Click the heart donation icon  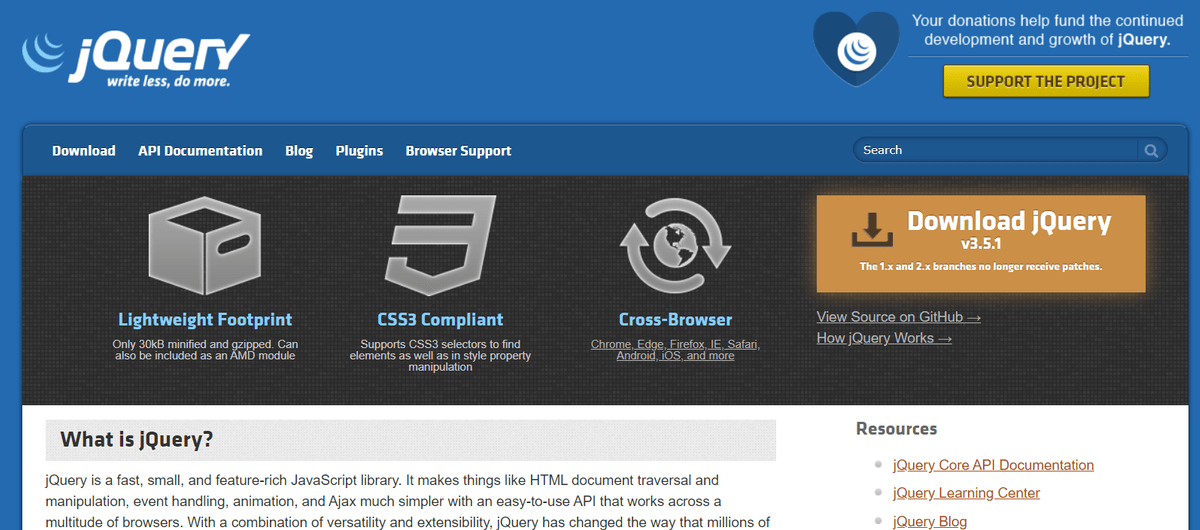(855, 48)
